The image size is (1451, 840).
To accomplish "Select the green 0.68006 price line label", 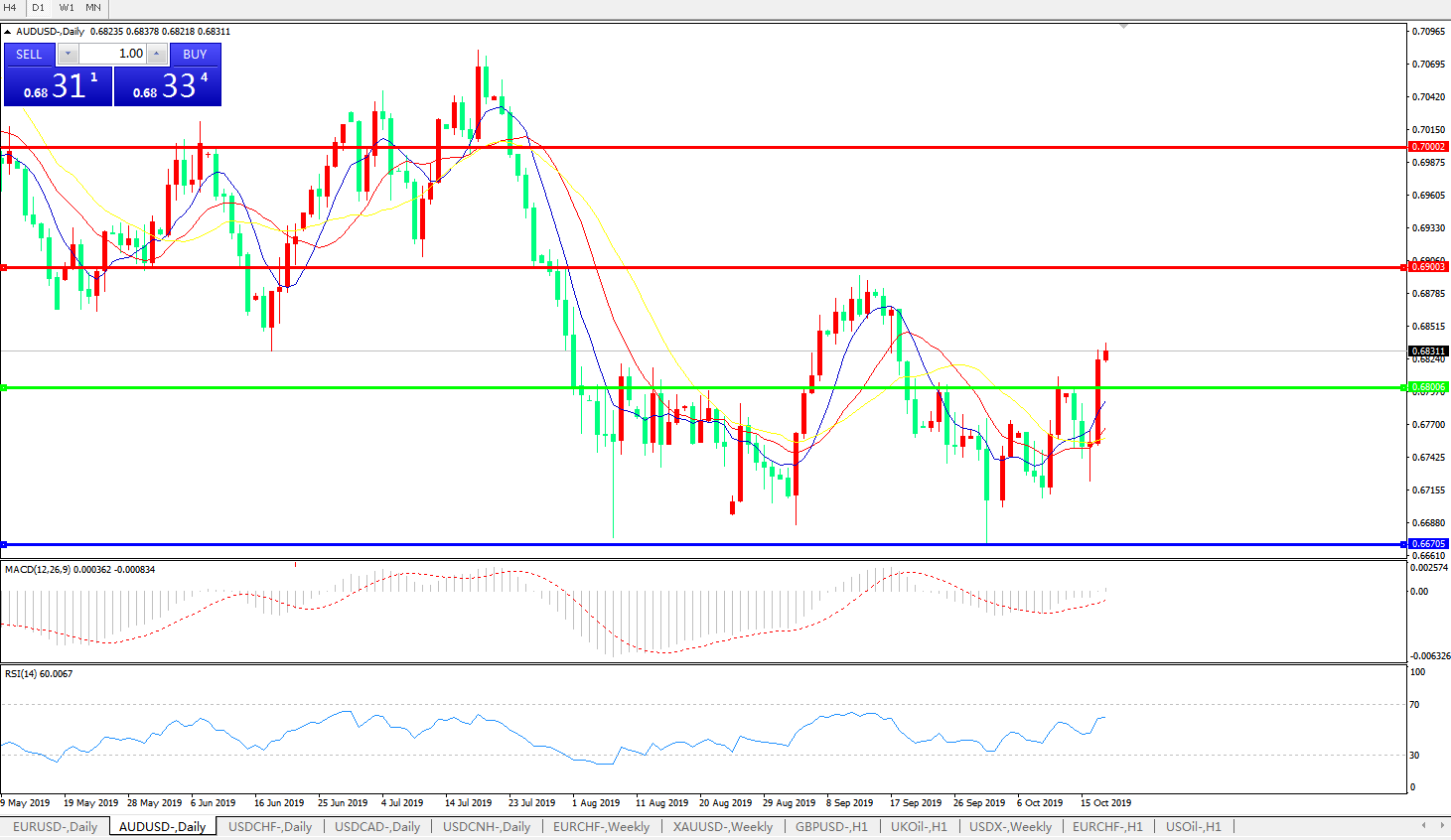I will click(1428, 387).
